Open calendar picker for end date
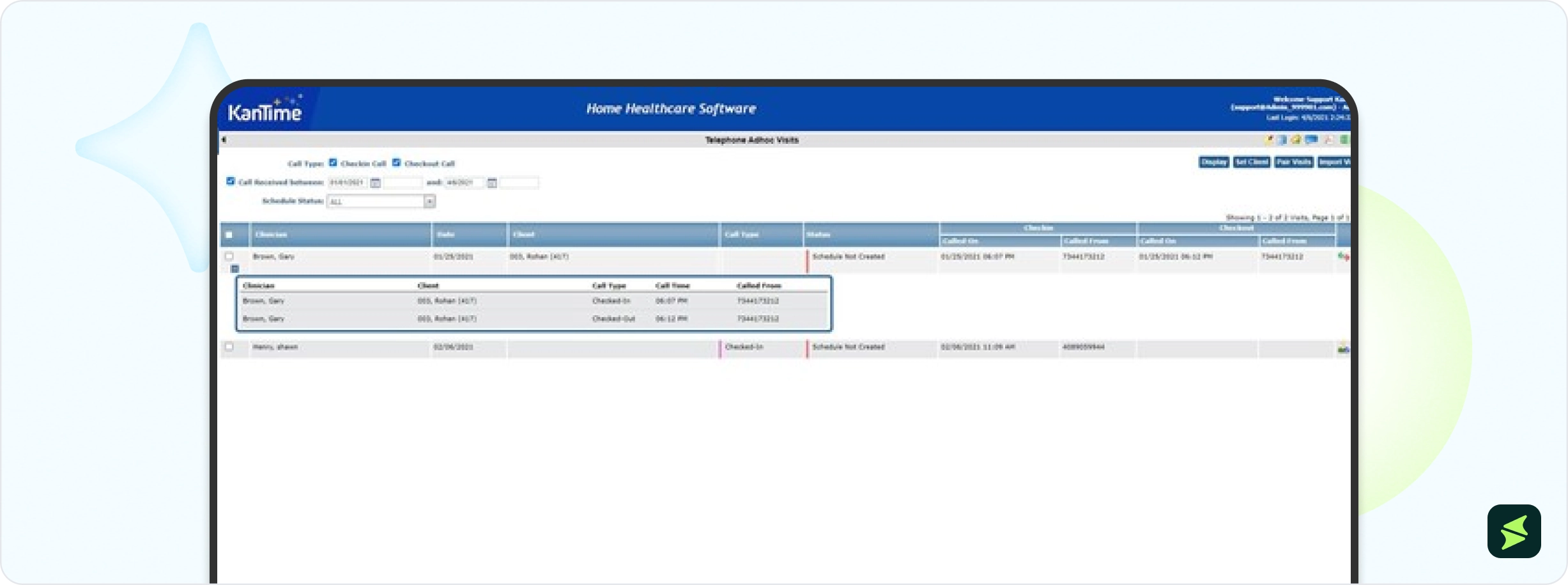This screenshot has height=585, width=1568. click(492, 183)
